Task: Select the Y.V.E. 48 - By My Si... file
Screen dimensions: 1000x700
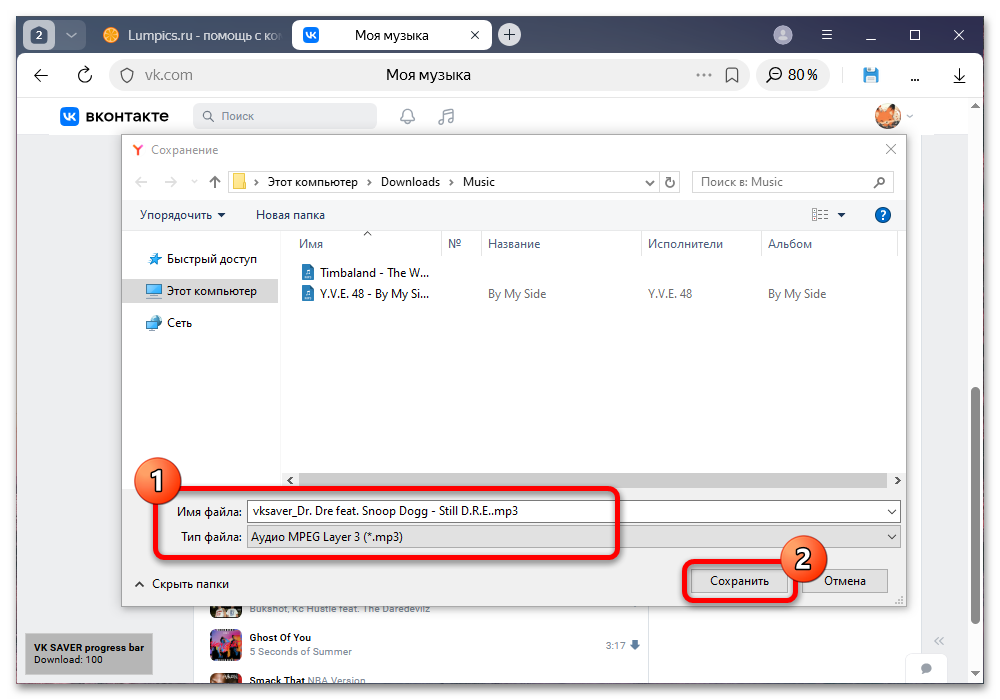Action: coord(365,294)
